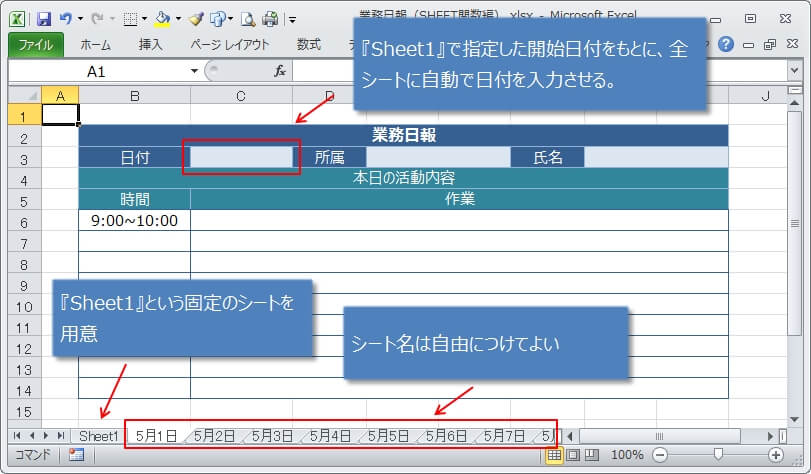The width and height of the screenshot is (811, 474).
Task: Click the zoom in plus button
Action: tap(775, 455)
